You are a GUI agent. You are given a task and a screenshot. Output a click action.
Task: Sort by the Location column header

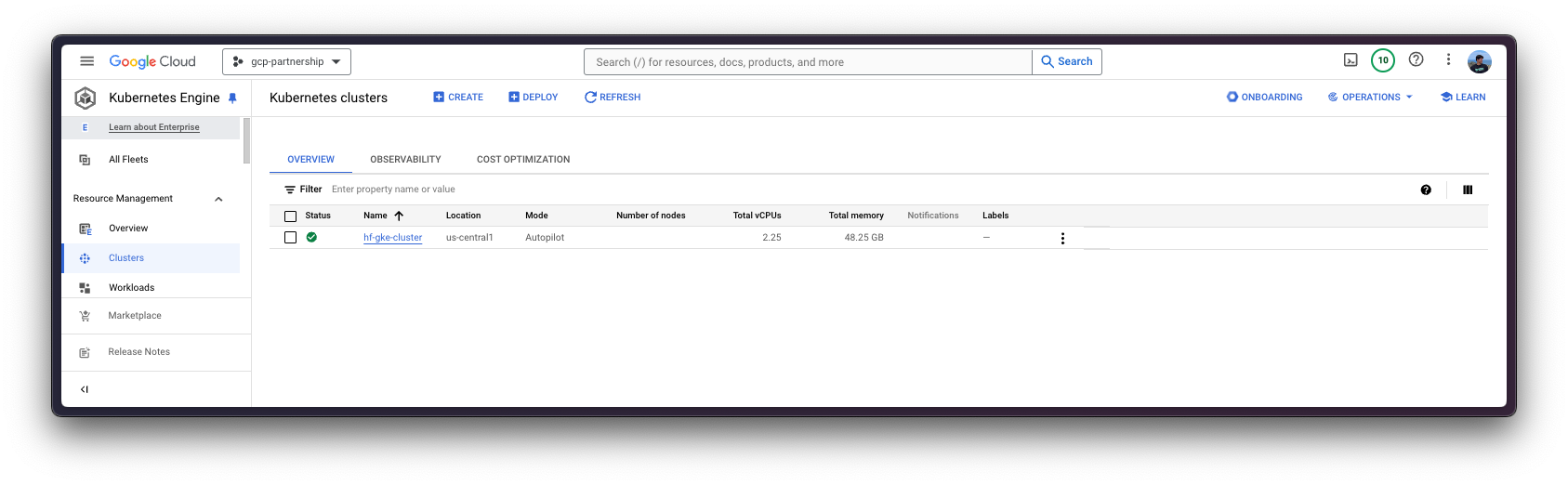[463, 216]
